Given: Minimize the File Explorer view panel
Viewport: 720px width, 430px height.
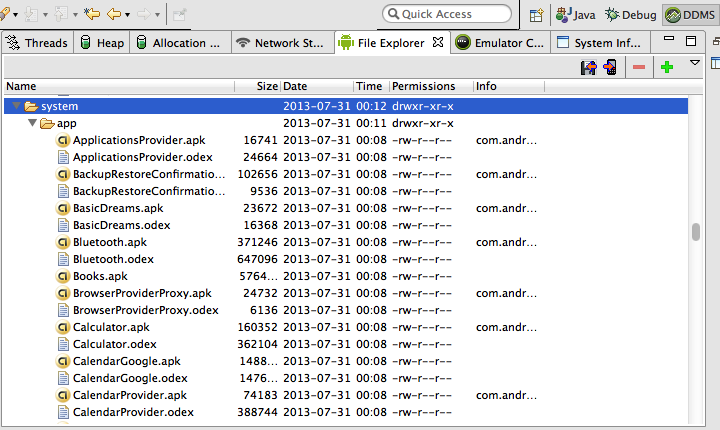Looking at the screenshot, I should 669,39.
